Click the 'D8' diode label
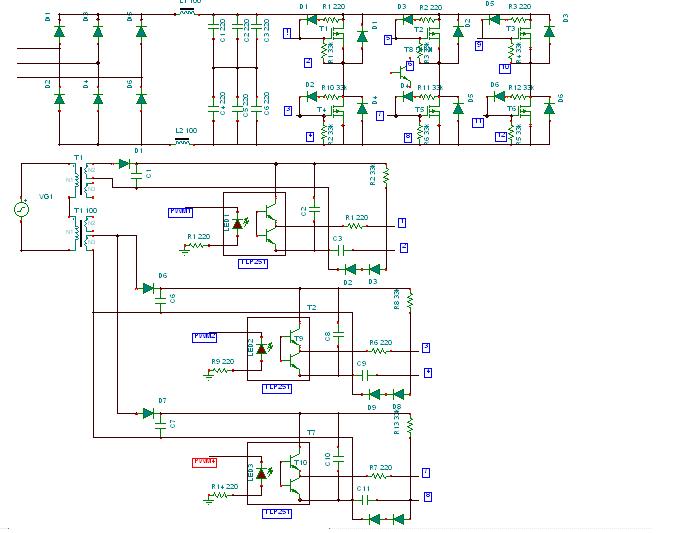673x533 pixels. click(397, 407)
